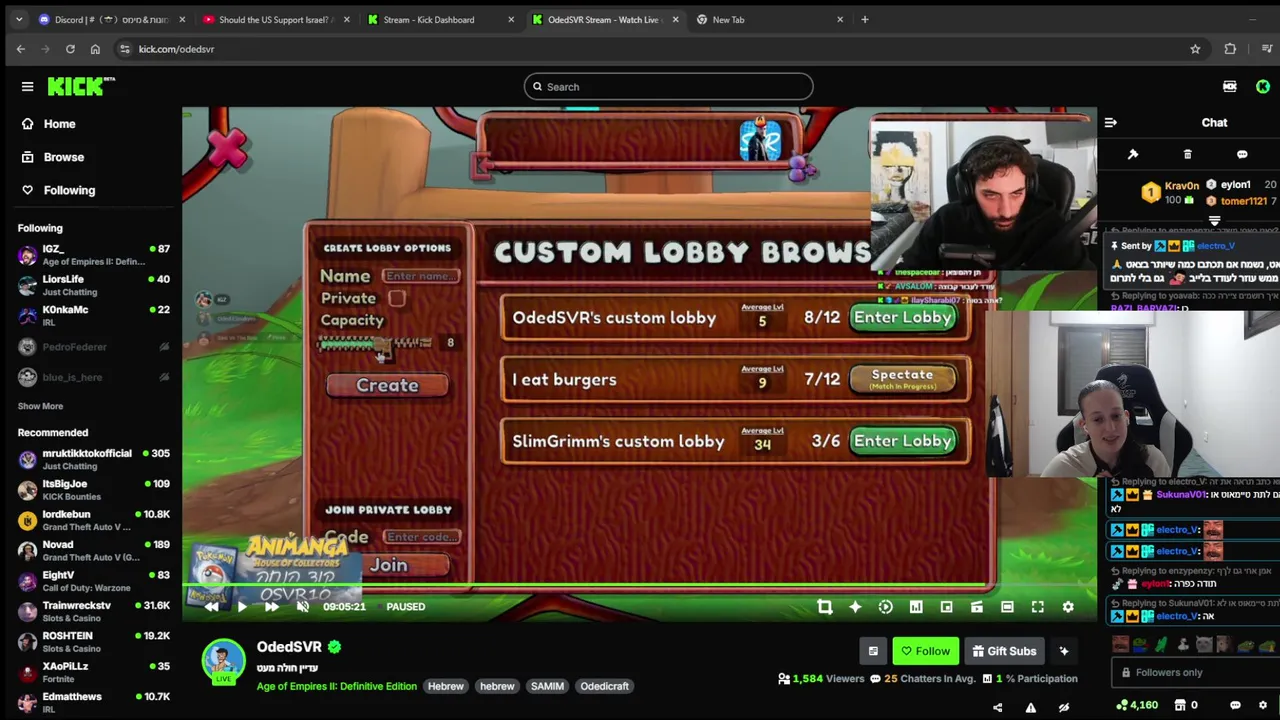The width and height of the screenshot is (1280, 720).
Task: Open the Kick hamburger menu
Action: pos(27,86)
